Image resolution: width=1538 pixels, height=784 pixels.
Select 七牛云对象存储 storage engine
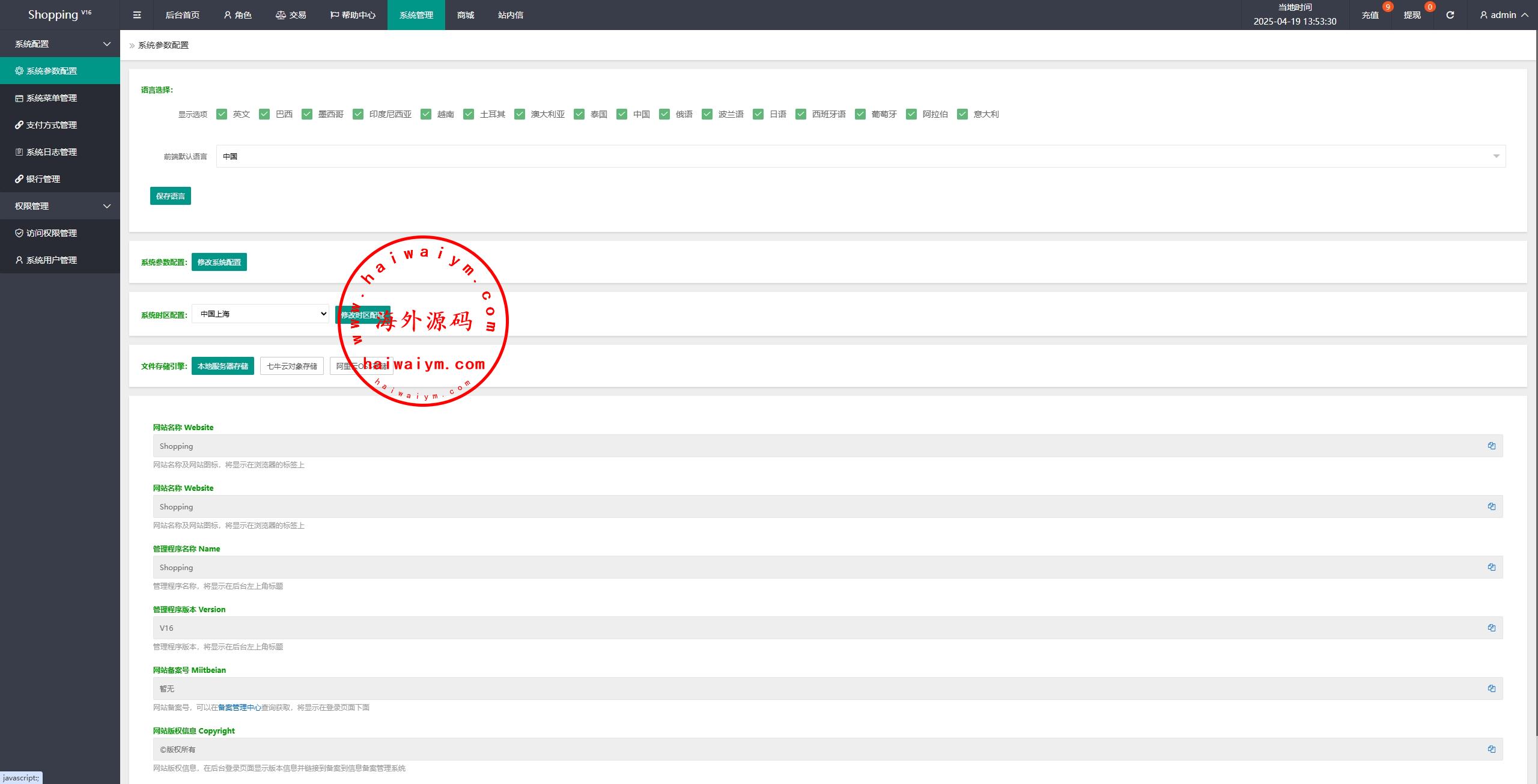[292, 366]
